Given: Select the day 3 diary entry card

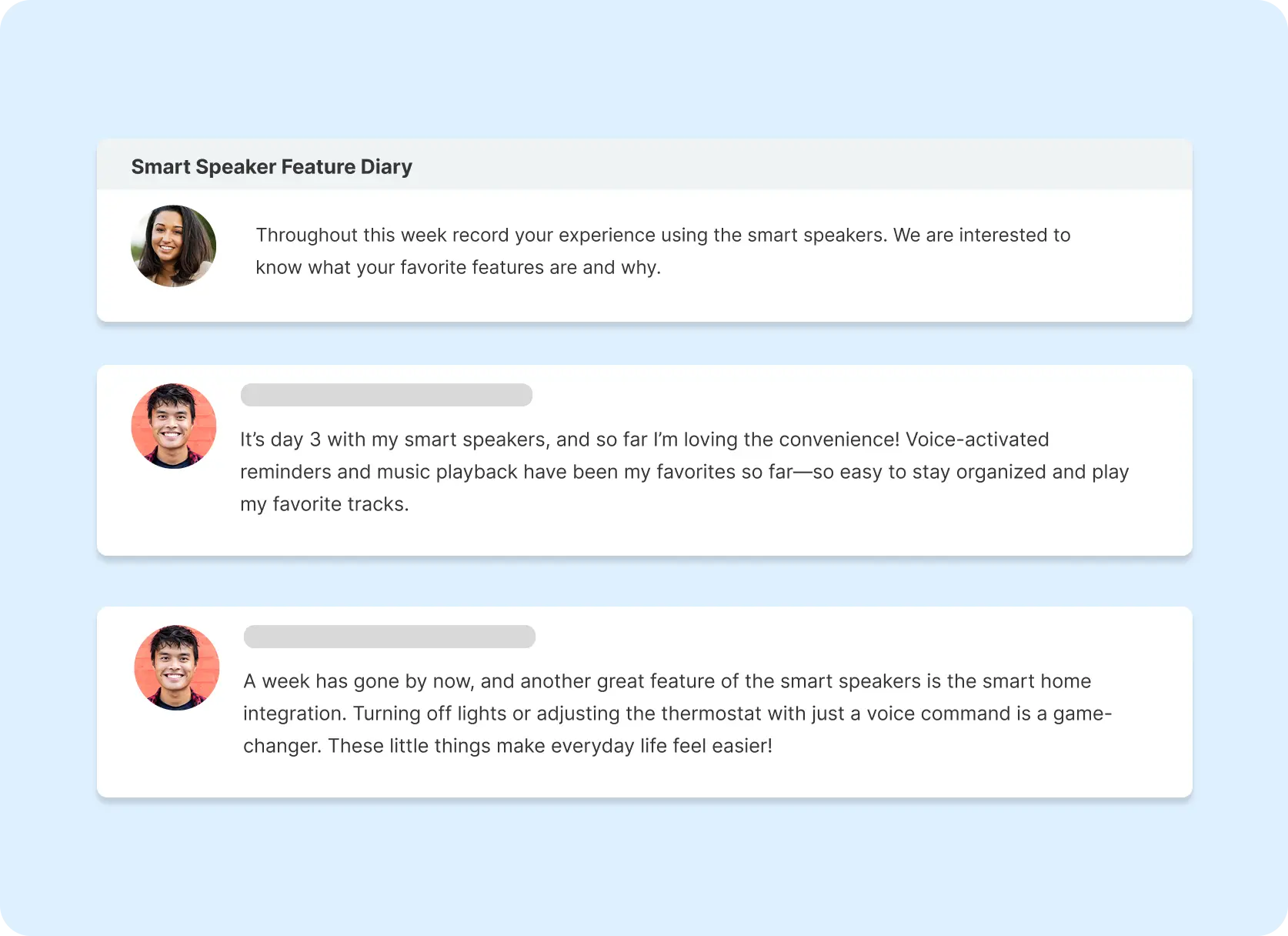Looking at the screenshot, I should coord(645,460).
